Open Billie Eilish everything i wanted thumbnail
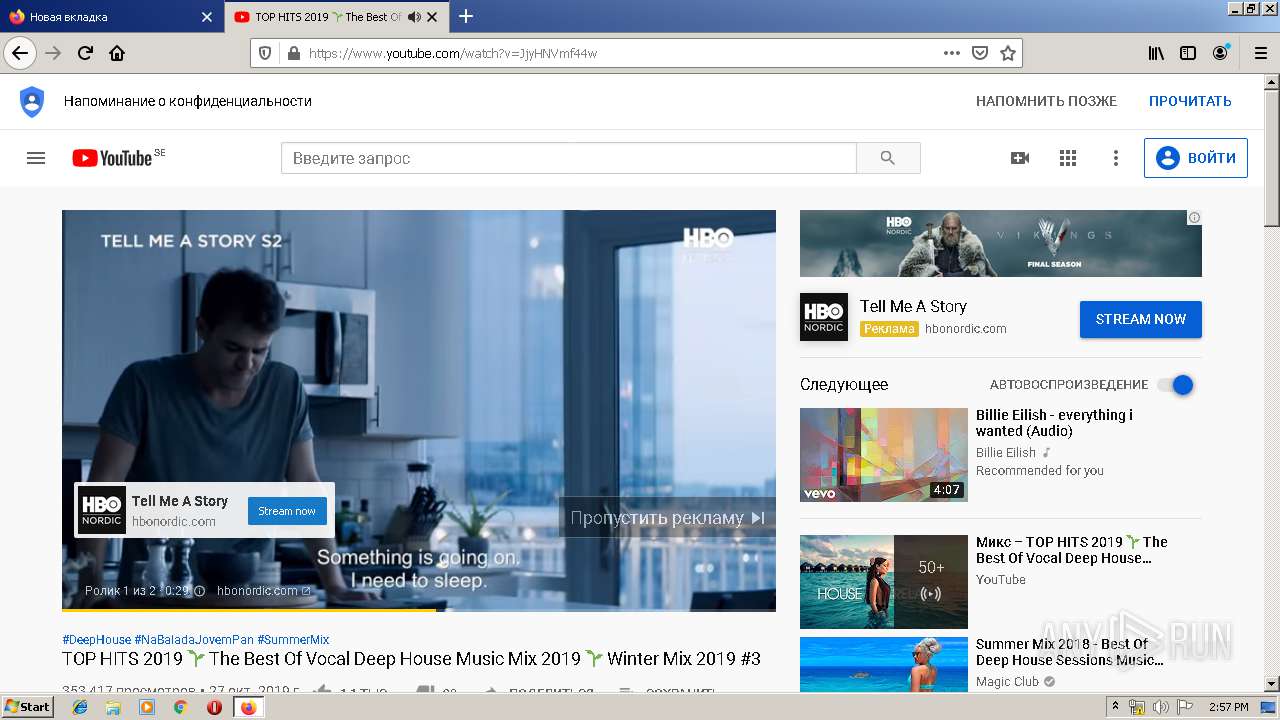1280x720 pixels. click(884, 455)
